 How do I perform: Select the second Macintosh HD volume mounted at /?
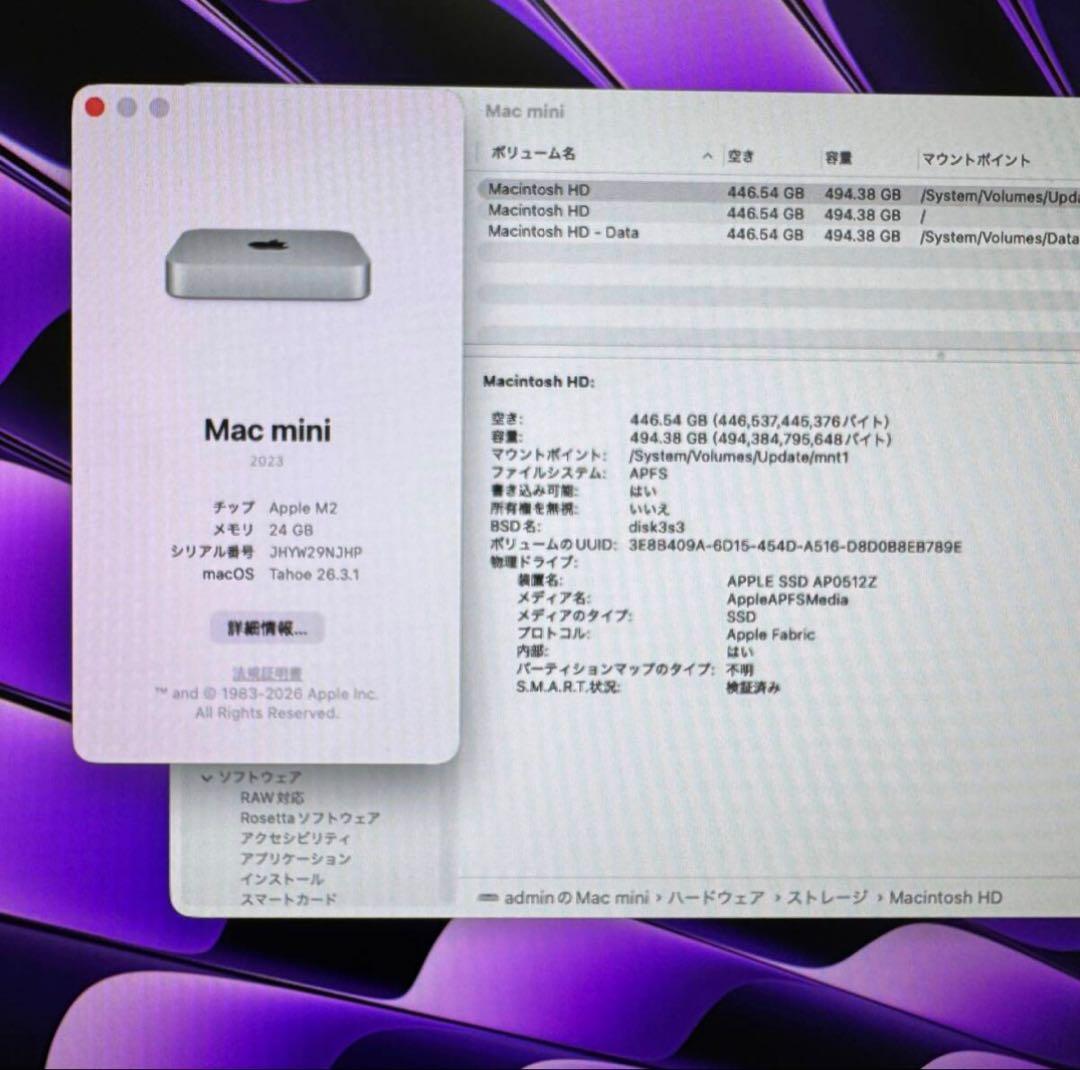pos(537,211)
